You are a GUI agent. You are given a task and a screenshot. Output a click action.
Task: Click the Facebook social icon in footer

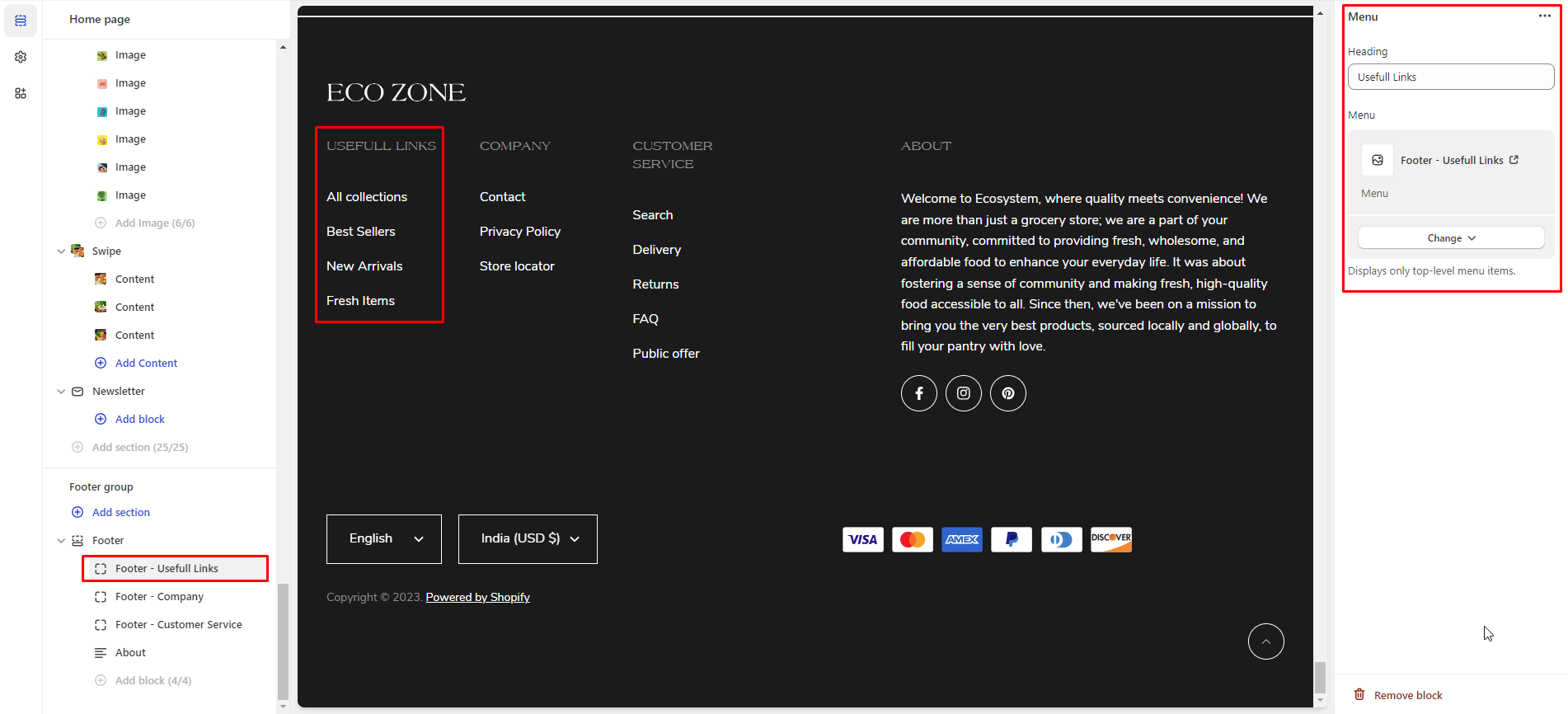918,393
